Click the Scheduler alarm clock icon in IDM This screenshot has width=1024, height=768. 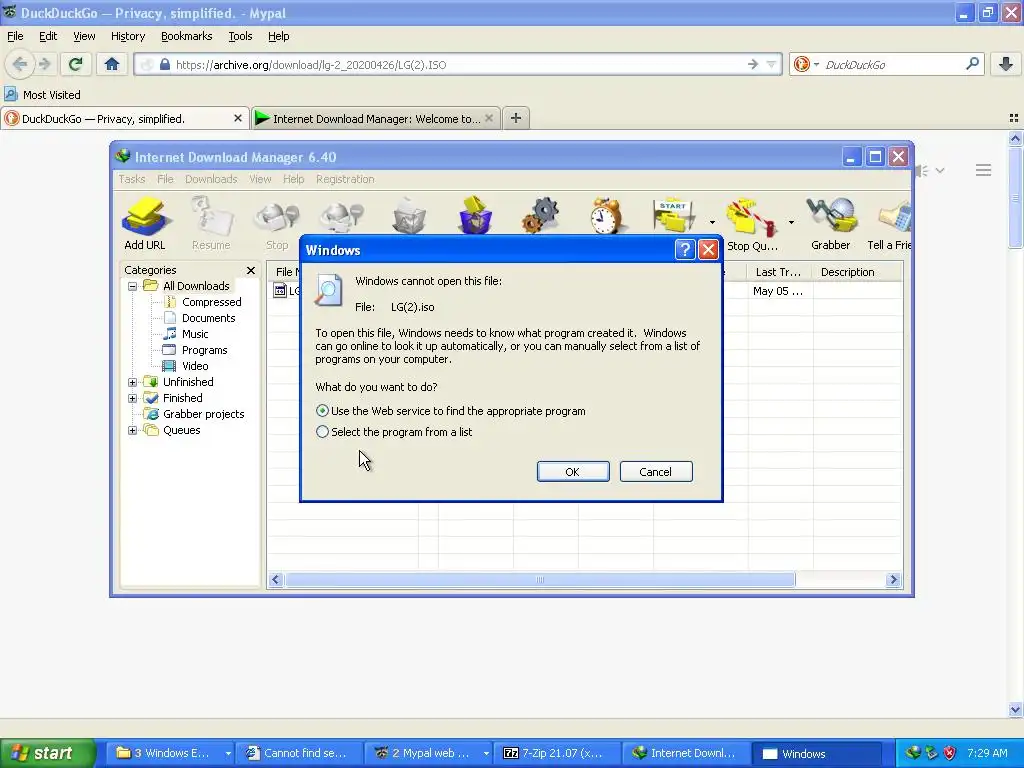point(606,215)
